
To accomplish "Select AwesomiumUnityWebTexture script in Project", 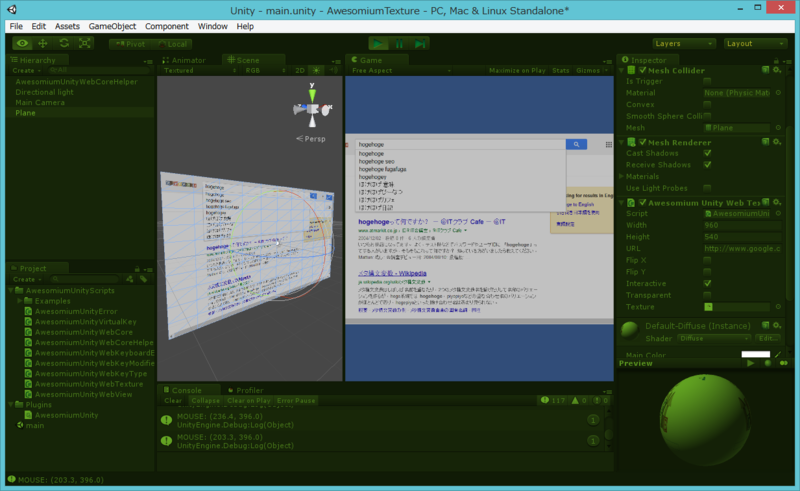I will (89, 384).
